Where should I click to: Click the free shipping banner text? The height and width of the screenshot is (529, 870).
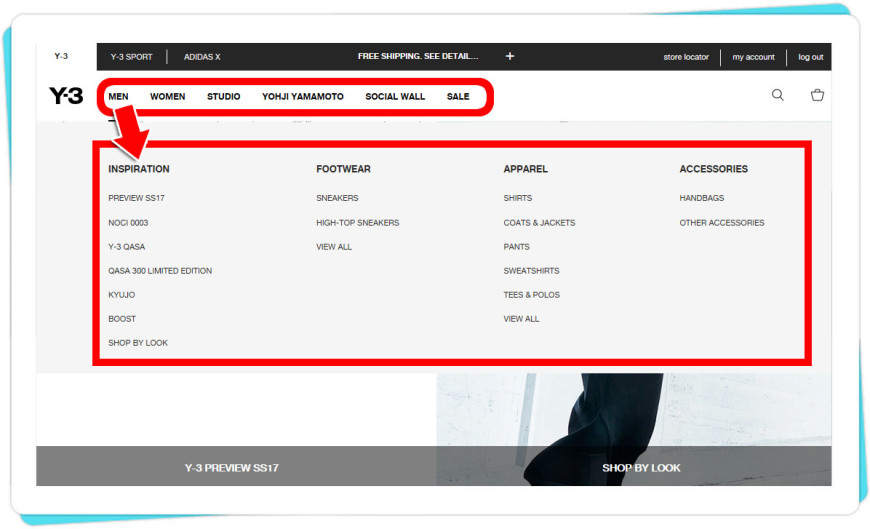coord(418,56)
